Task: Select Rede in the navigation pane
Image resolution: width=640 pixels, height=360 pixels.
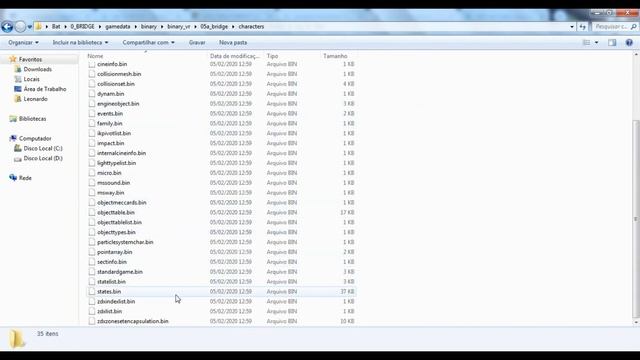Action: click(25, 178)
